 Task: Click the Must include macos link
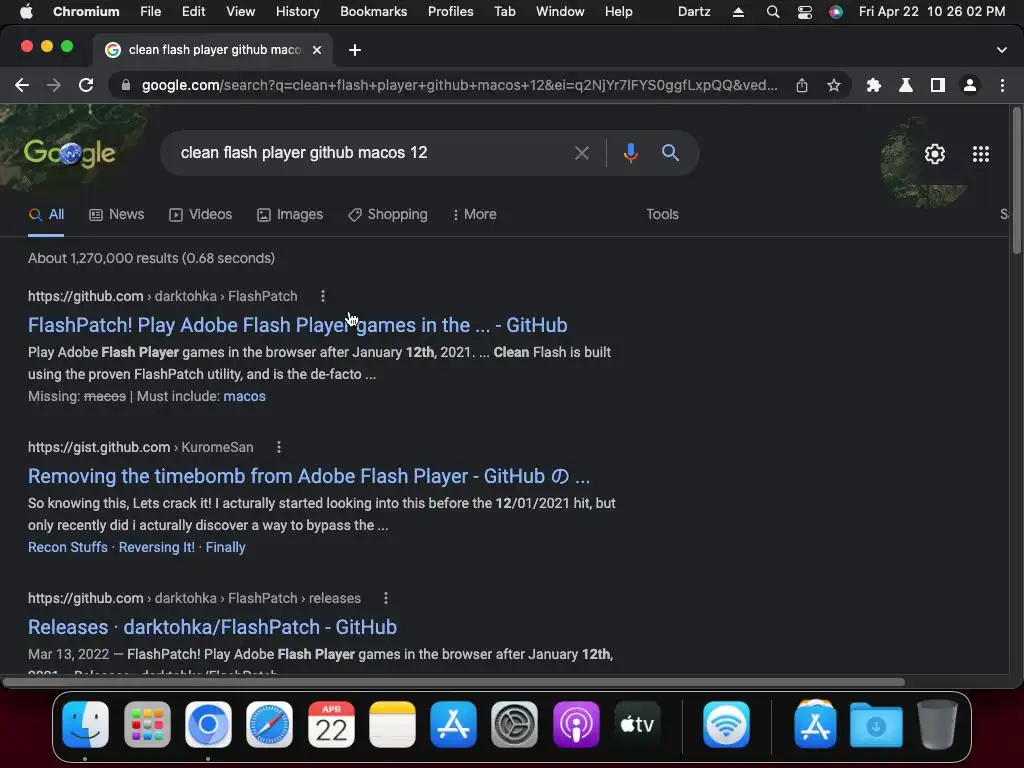coord(244,396)
